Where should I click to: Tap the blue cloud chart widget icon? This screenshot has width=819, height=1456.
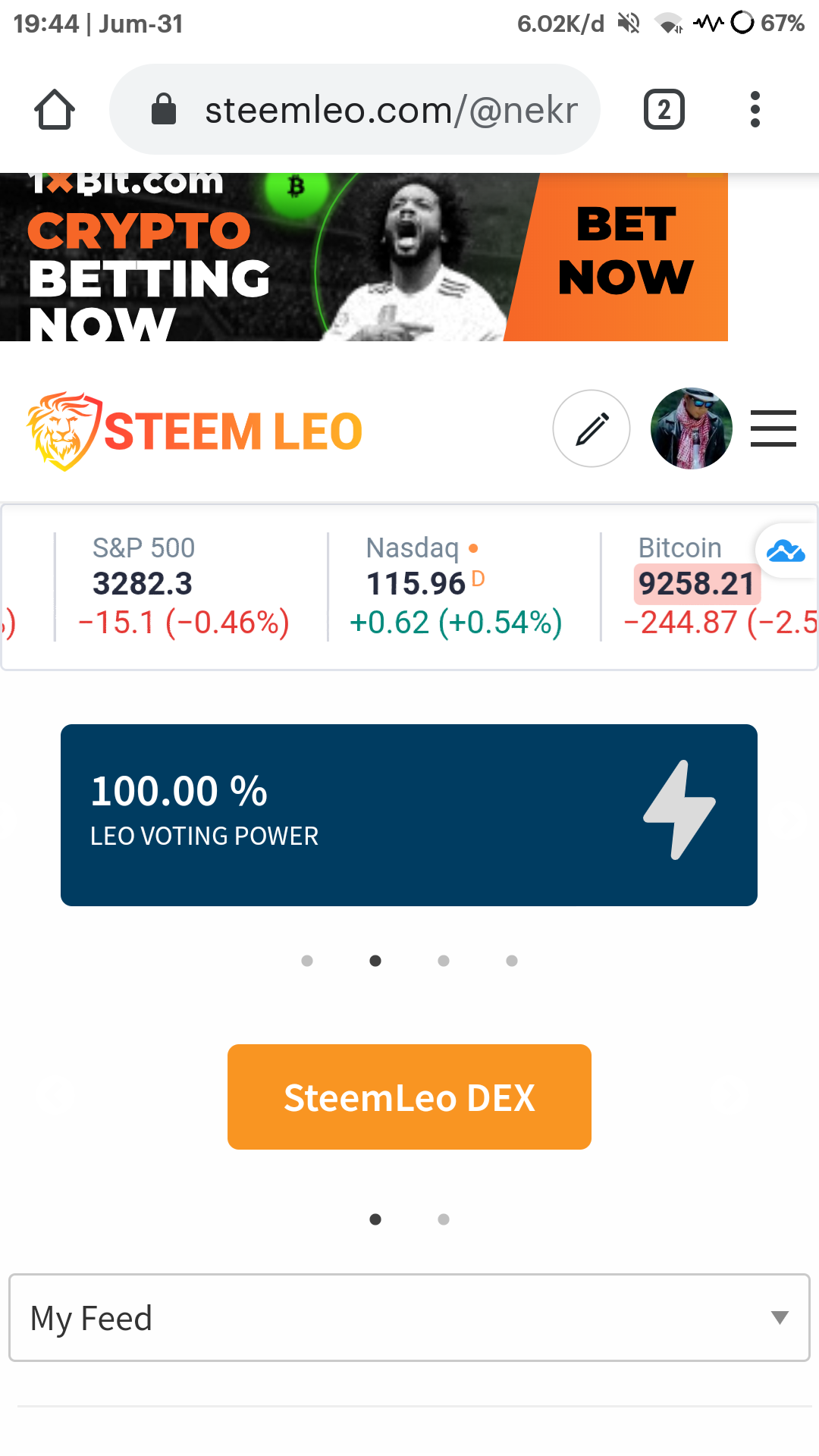(786, 551)
